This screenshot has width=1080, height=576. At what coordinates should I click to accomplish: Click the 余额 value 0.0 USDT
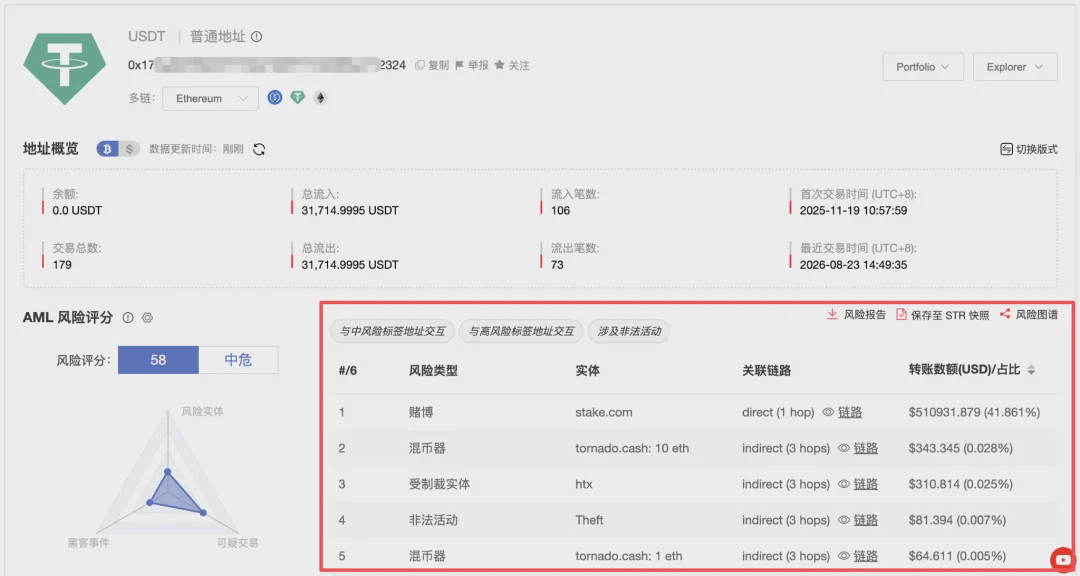[x=77, y=210]
